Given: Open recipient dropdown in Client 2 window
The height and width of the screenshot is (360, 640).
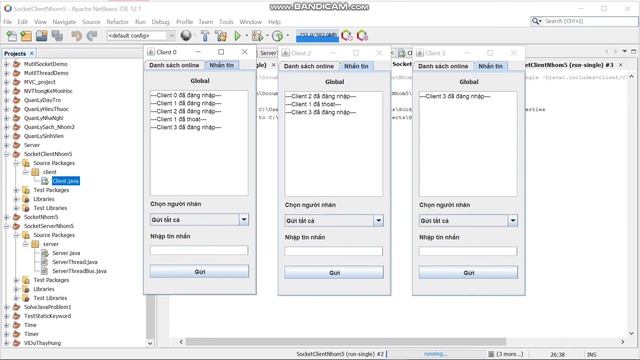Looking at the screenshot, I should coord(378,221).
